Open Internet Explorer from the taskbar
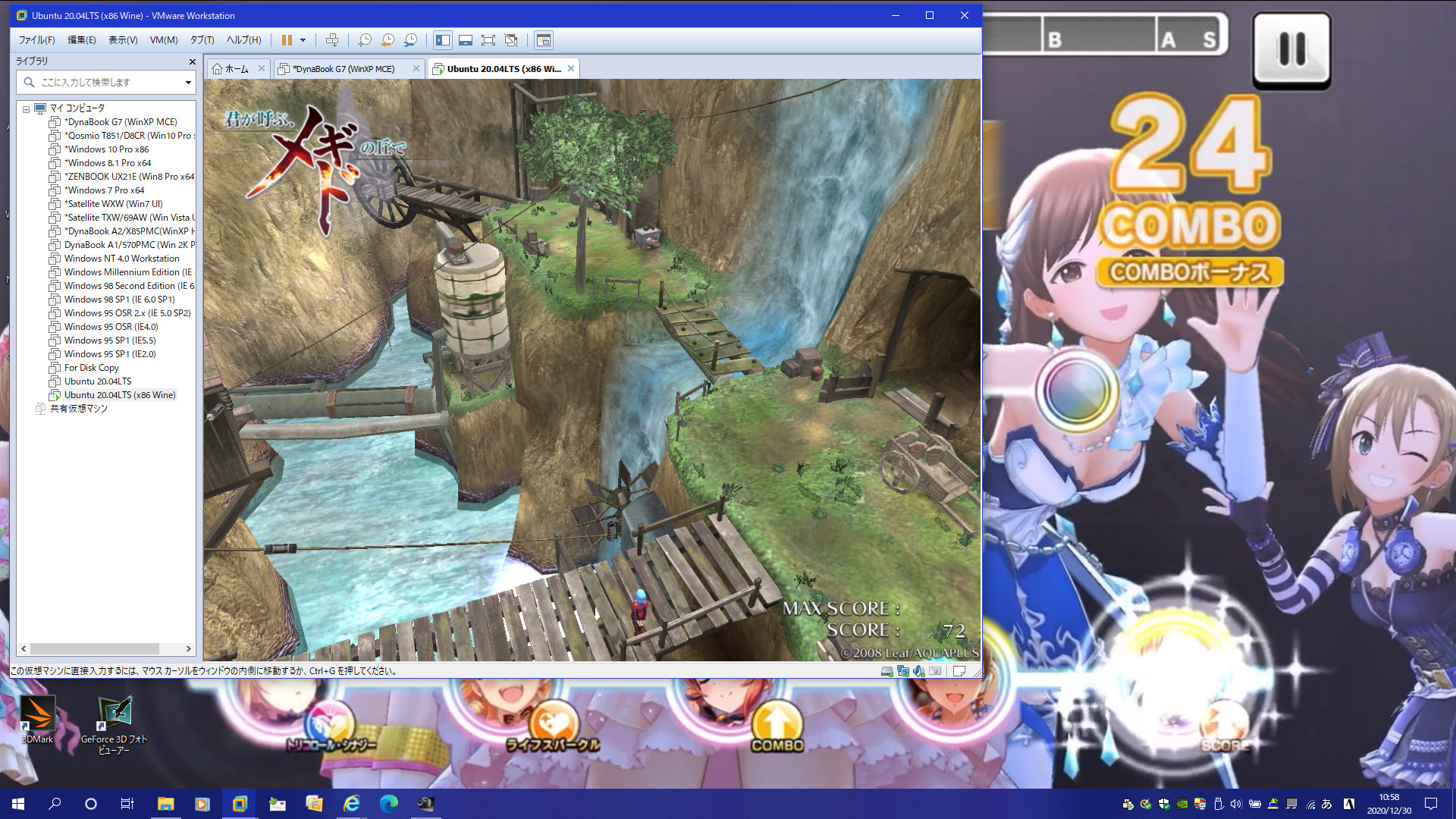This screenshot has width=1456, height=819. point(352,804)
